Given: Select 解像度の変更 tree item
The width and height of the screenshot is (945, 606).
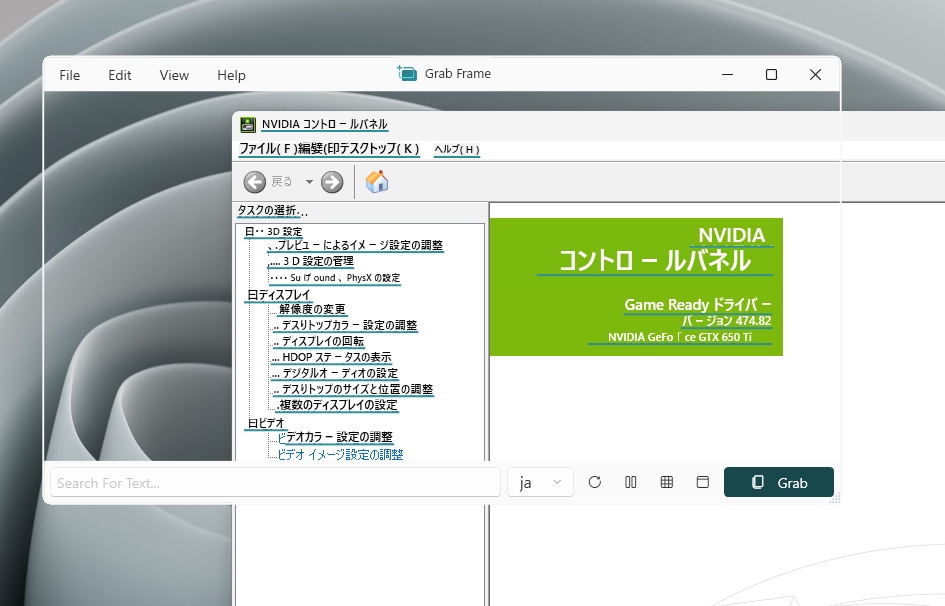Looking at the screenshot, I should [x=312, y=309].
